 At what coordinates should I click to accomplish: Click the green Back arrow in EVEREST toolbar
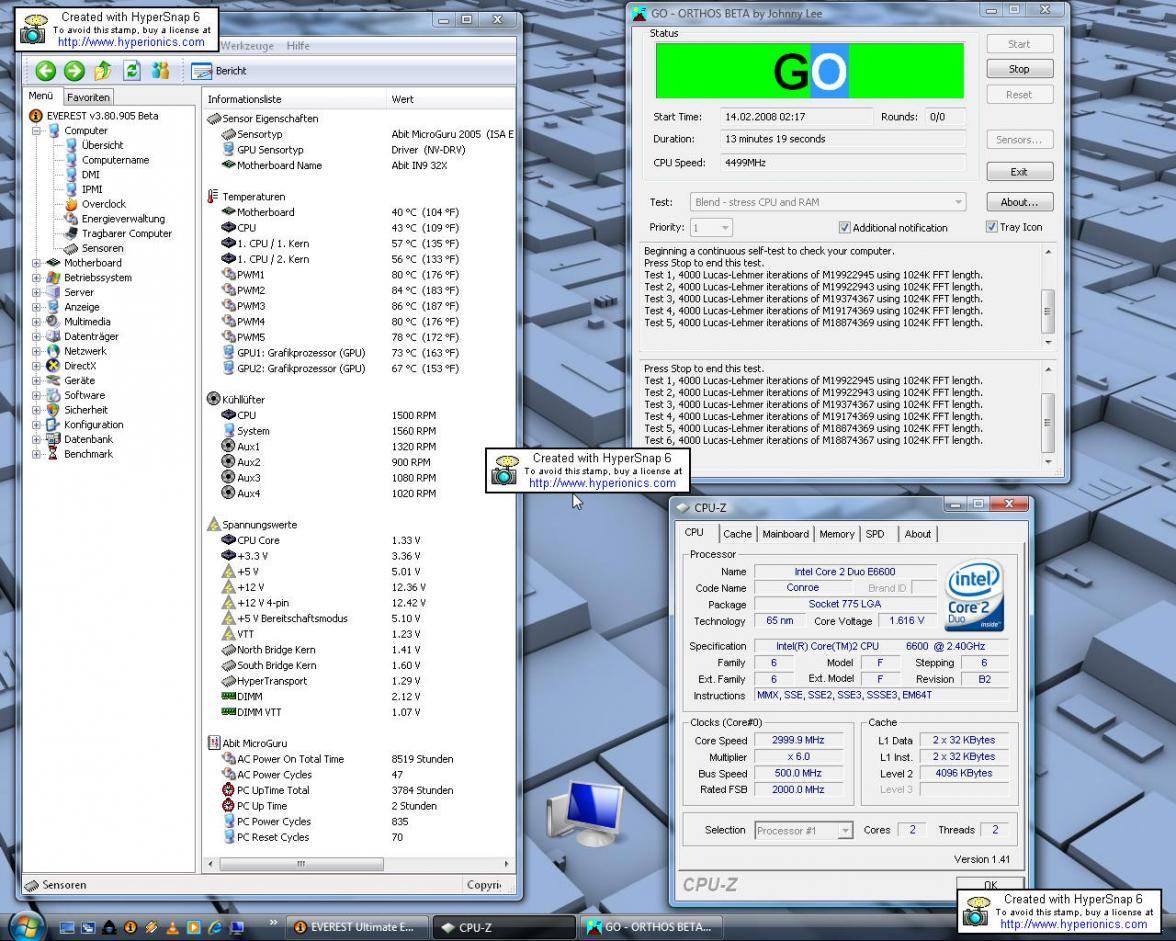(46, 70)
